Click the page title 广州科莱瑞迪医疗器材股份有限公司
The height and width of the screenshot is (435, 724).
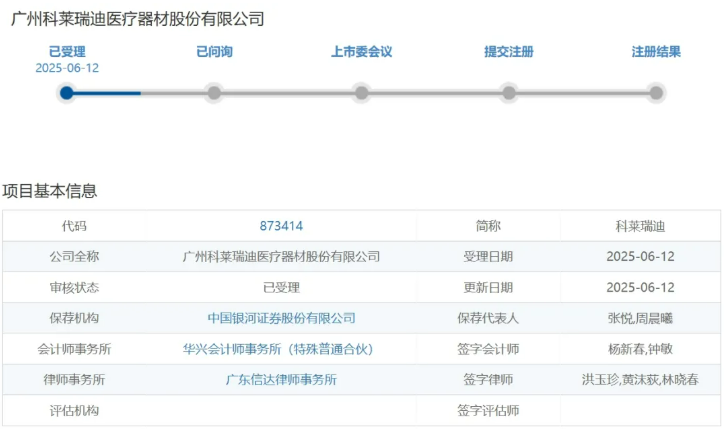pyautogui.click(x=138, y=19)
